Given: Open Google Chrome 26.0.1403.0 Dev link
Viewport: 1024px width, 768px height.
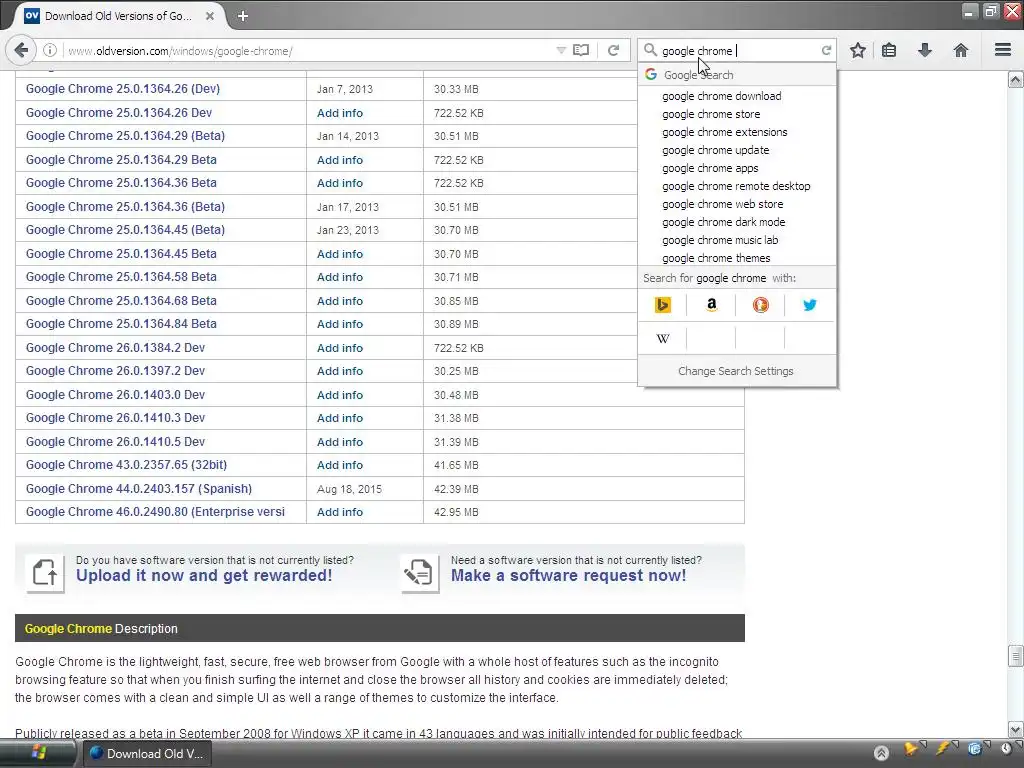Looking at the screenshot, I should (x=115, y=394).
